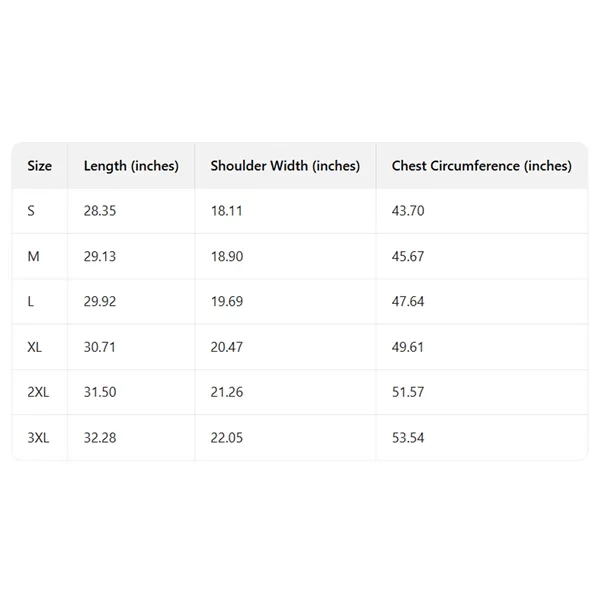Select the M size row label
The height and width of the screenshot is (600, 600).
click(x=34, y=257)
